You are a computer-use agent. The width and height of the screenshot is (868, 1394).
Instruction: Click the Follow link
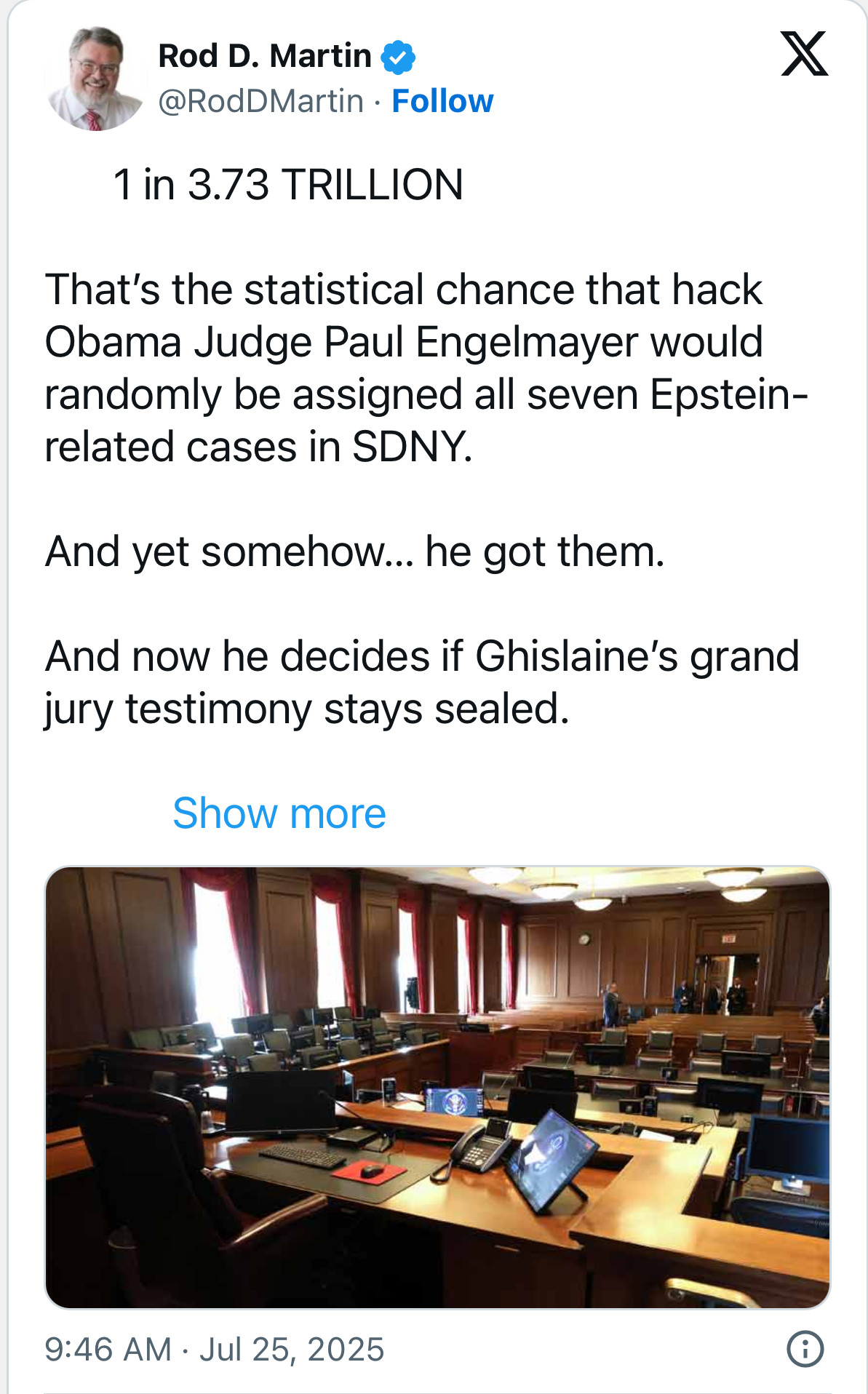(442, 101)
